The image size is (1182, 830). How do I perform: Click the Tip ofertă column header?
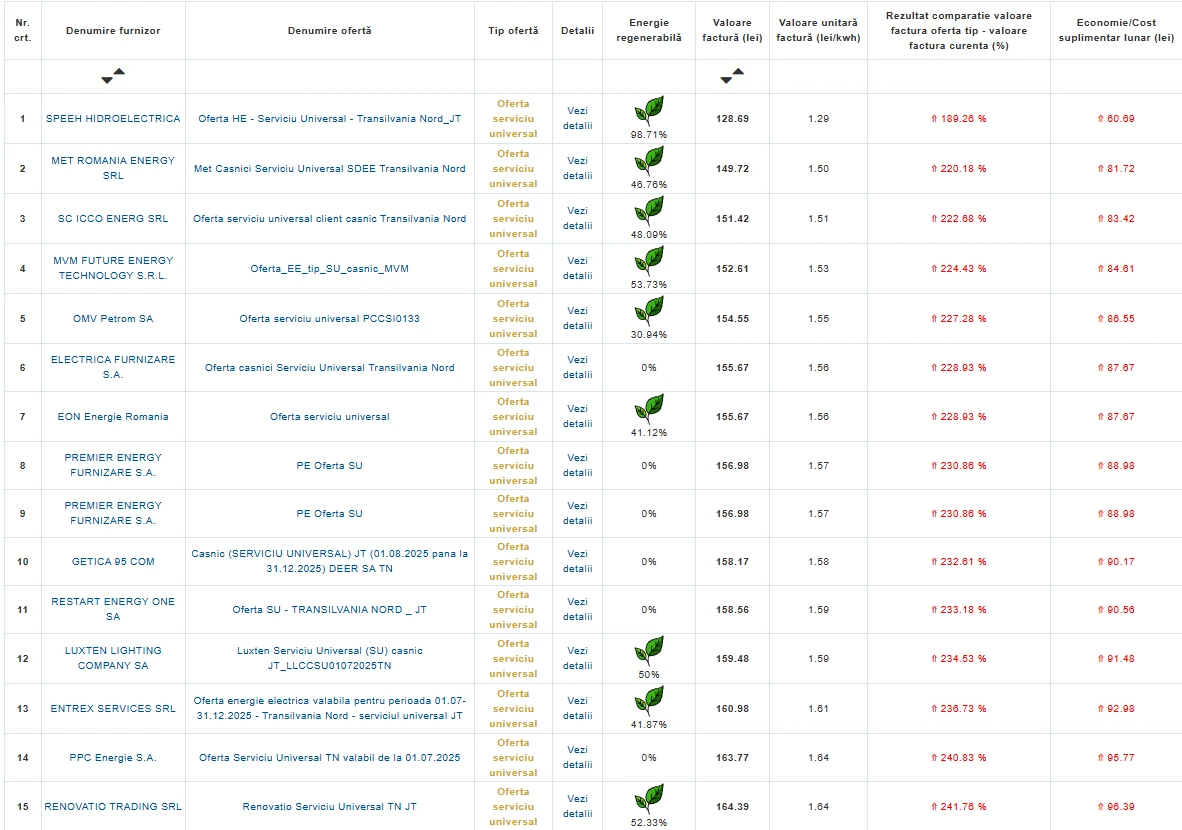(x=513, y=30)
